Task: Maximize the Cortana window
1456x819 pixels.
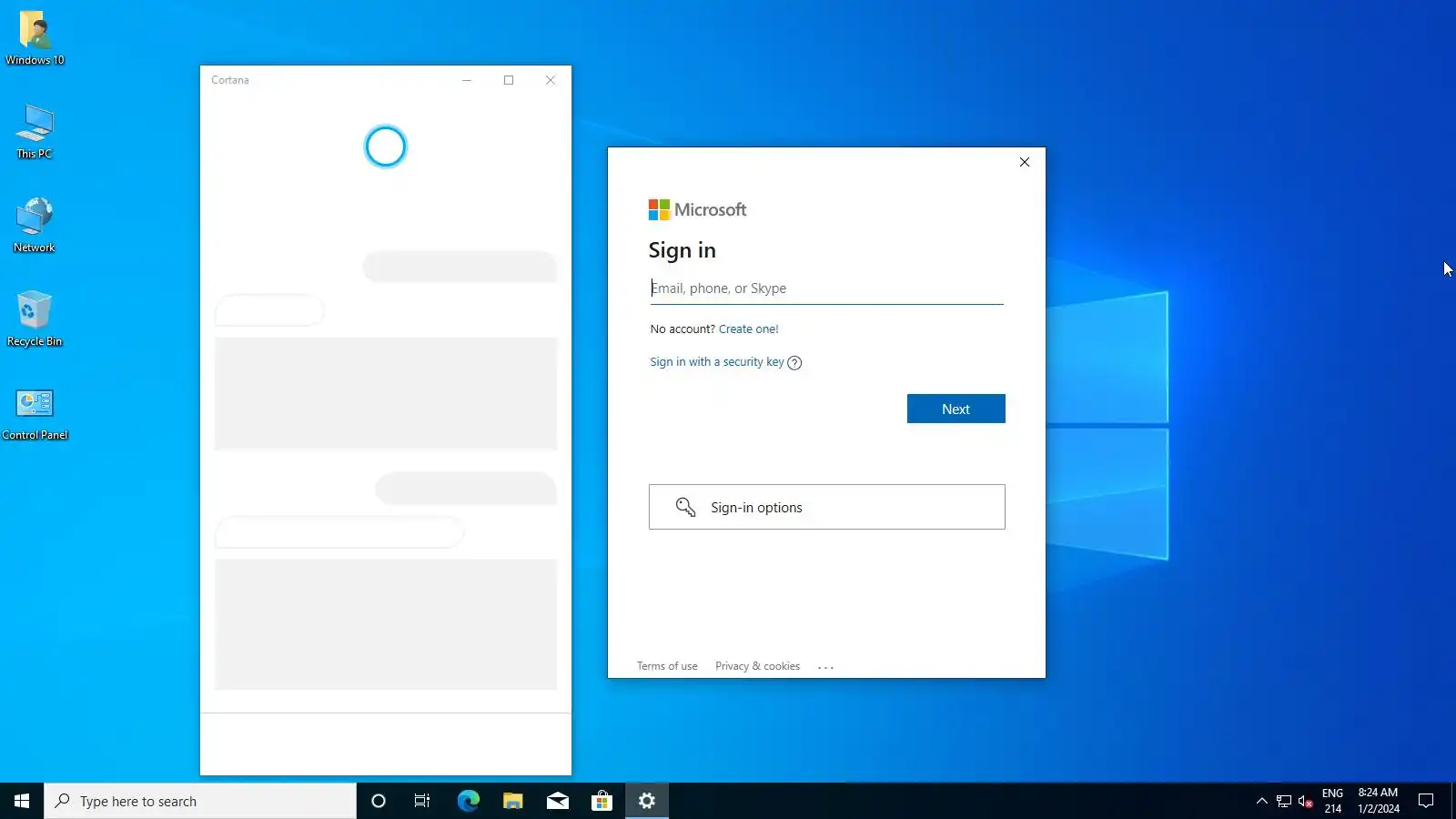Action: click(x=509, y=80)
